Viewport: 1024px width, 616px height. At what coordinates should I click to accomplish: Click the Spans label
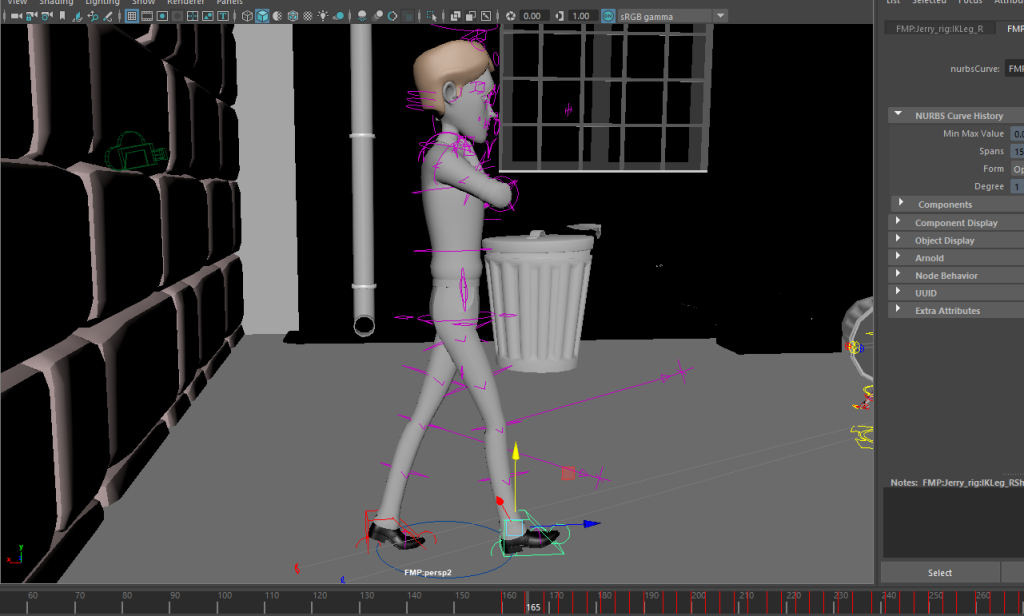[991, 151]
